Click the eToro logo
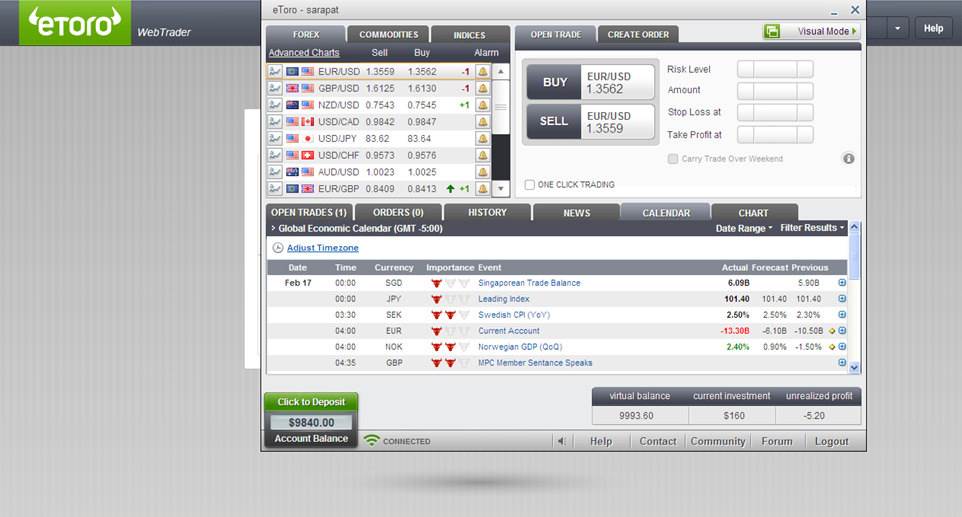The image size is (962, 517). click(x=75, y=23)
